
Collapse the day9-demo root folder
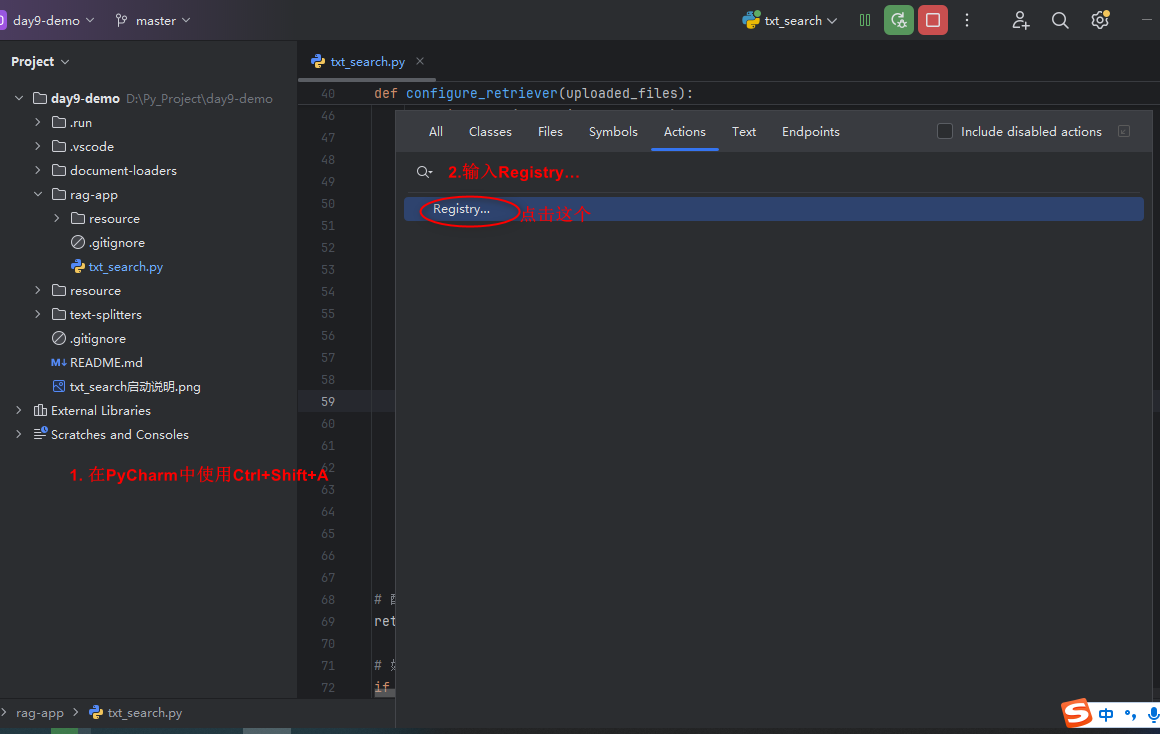[19, 98]
